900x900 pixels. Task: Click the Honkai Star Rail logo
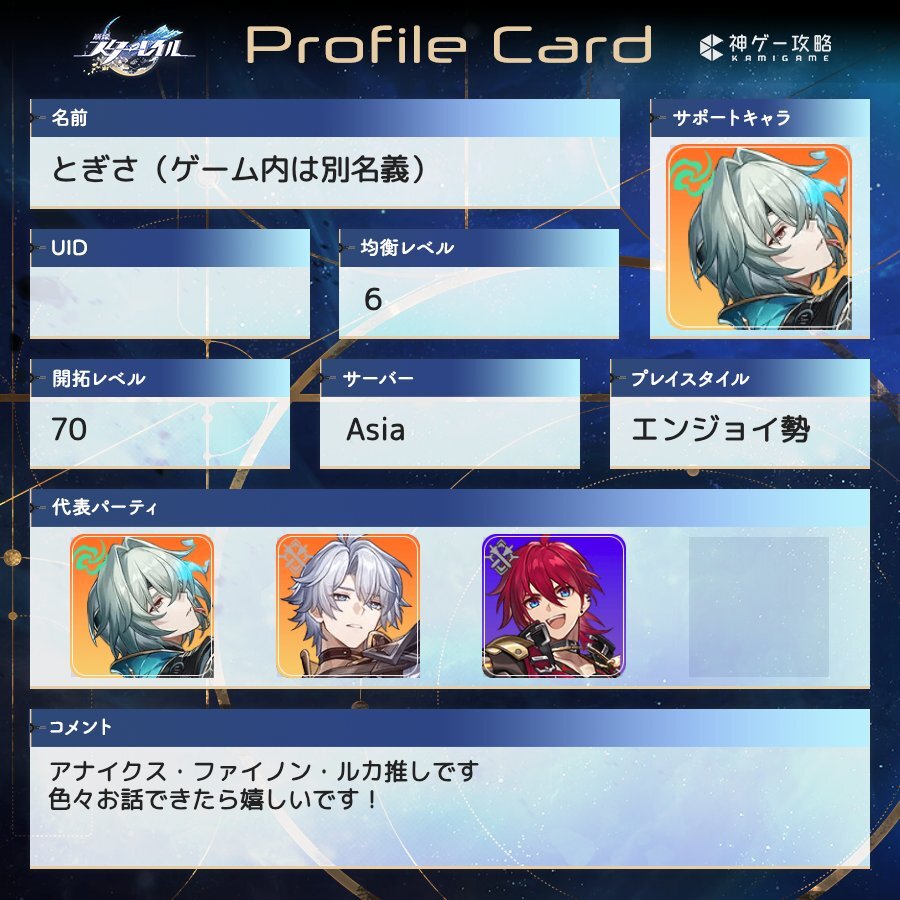134,47
